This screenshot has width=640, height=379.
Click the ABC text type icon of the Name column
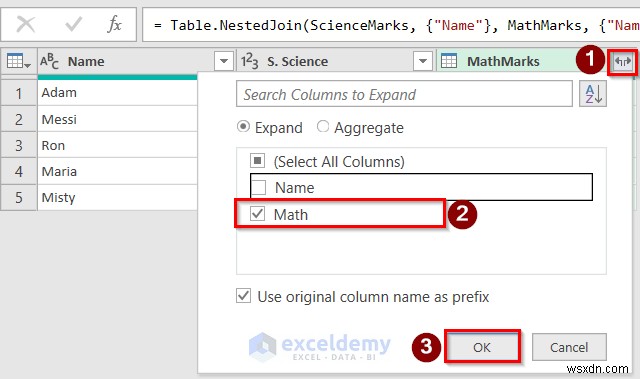pos(49,62)
